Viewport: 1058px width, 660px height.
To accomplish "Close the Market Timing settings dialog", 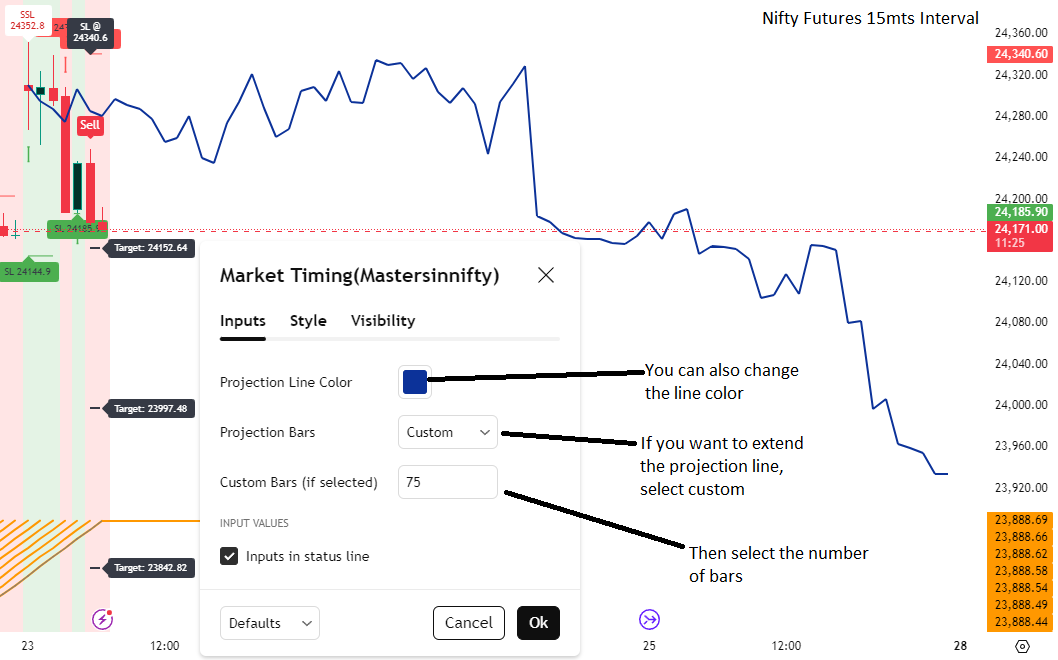I will pyautogui.click(x=546, y=275).
